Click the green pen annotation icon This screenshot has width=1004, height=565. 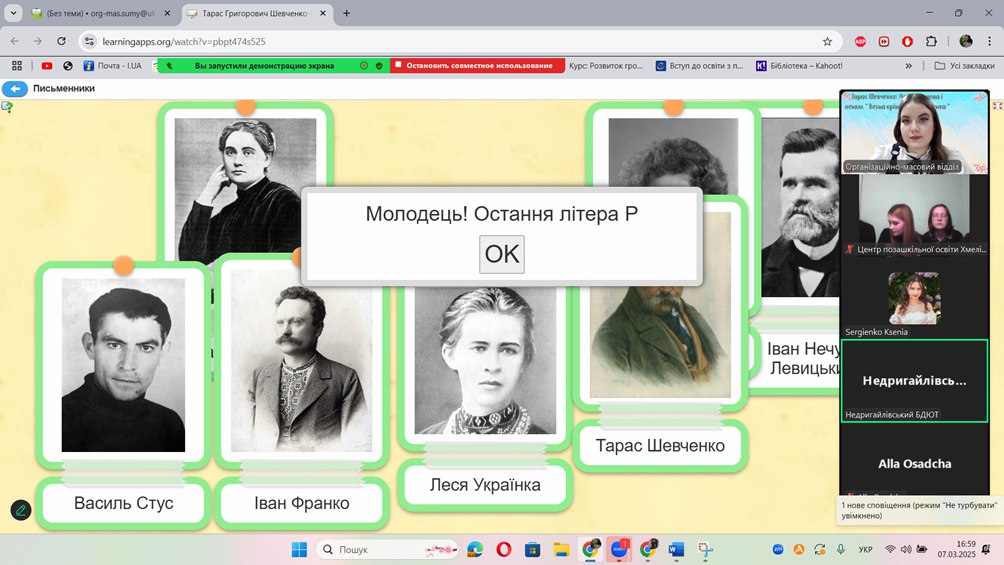21,510
